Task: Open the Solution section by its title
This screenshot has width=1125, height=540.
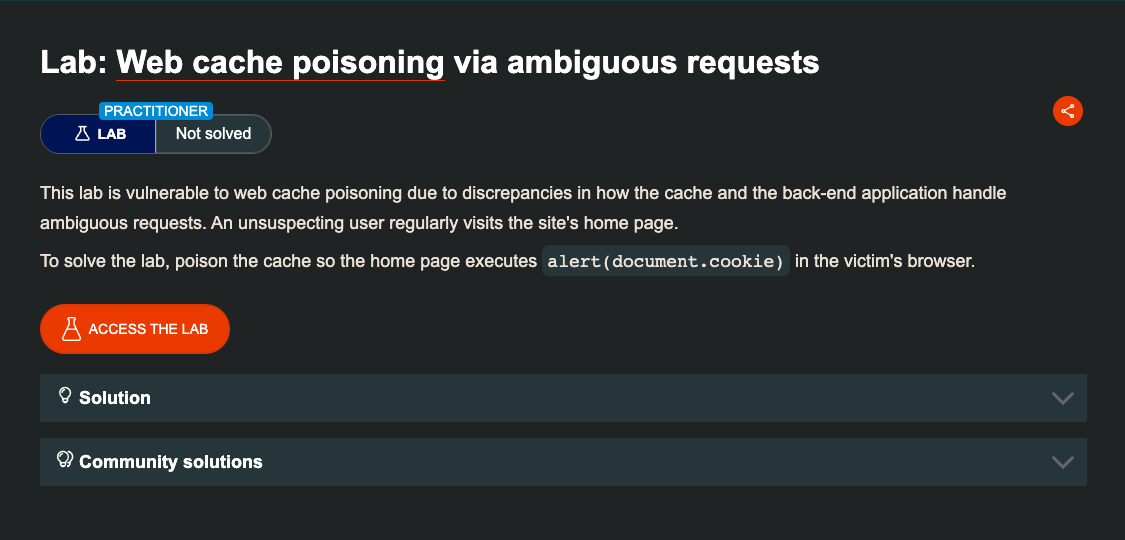Action: pos(115,398)
